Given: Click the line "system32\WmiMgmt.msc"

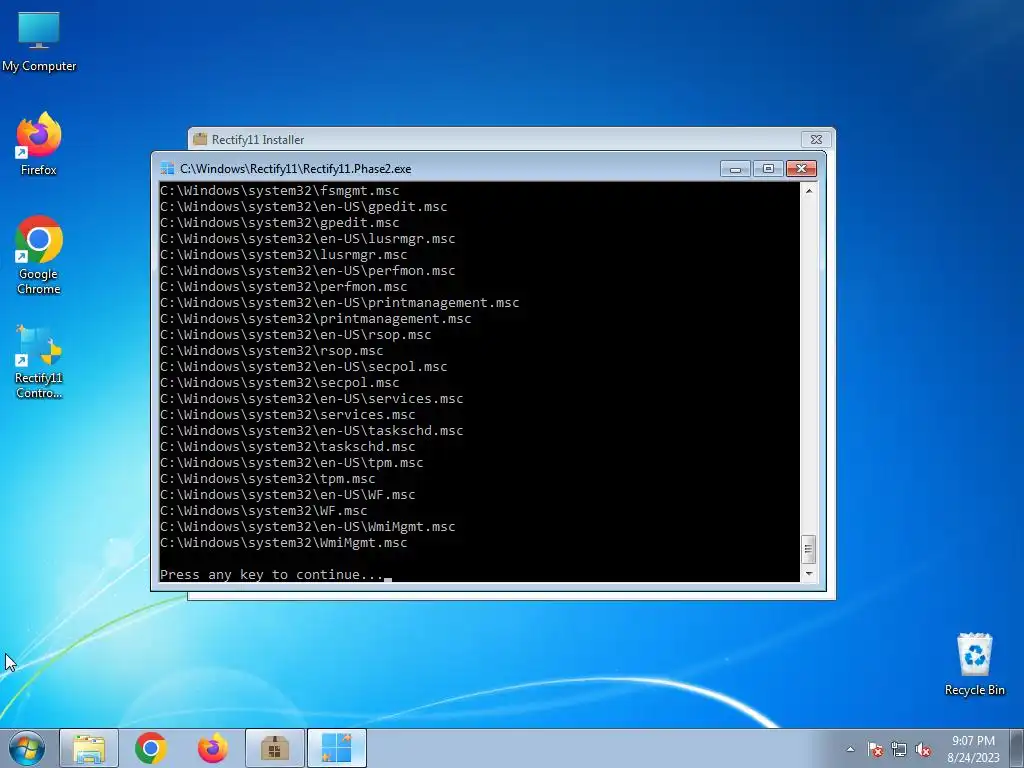Looking at the screenshot, I should tap(283, 543).
